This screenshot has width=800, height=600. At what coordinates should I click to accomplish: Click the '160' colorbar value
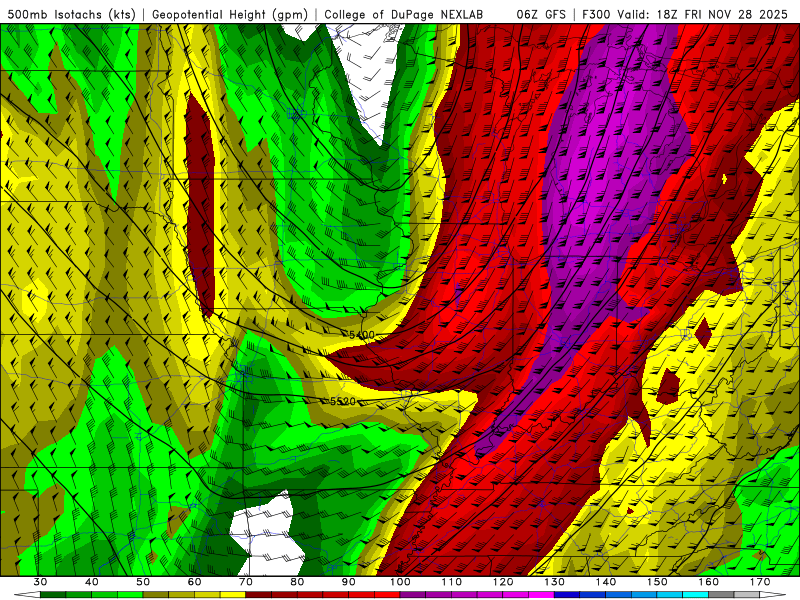tap(709, 582)
